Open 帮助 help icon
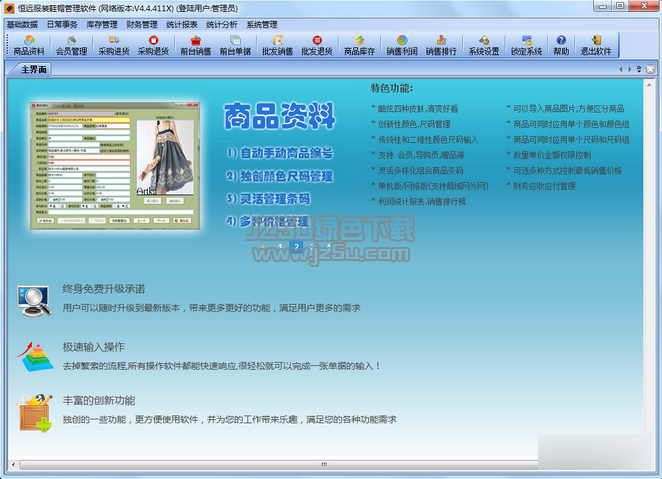This screenshot has width=662, height=479. point(561,45)
